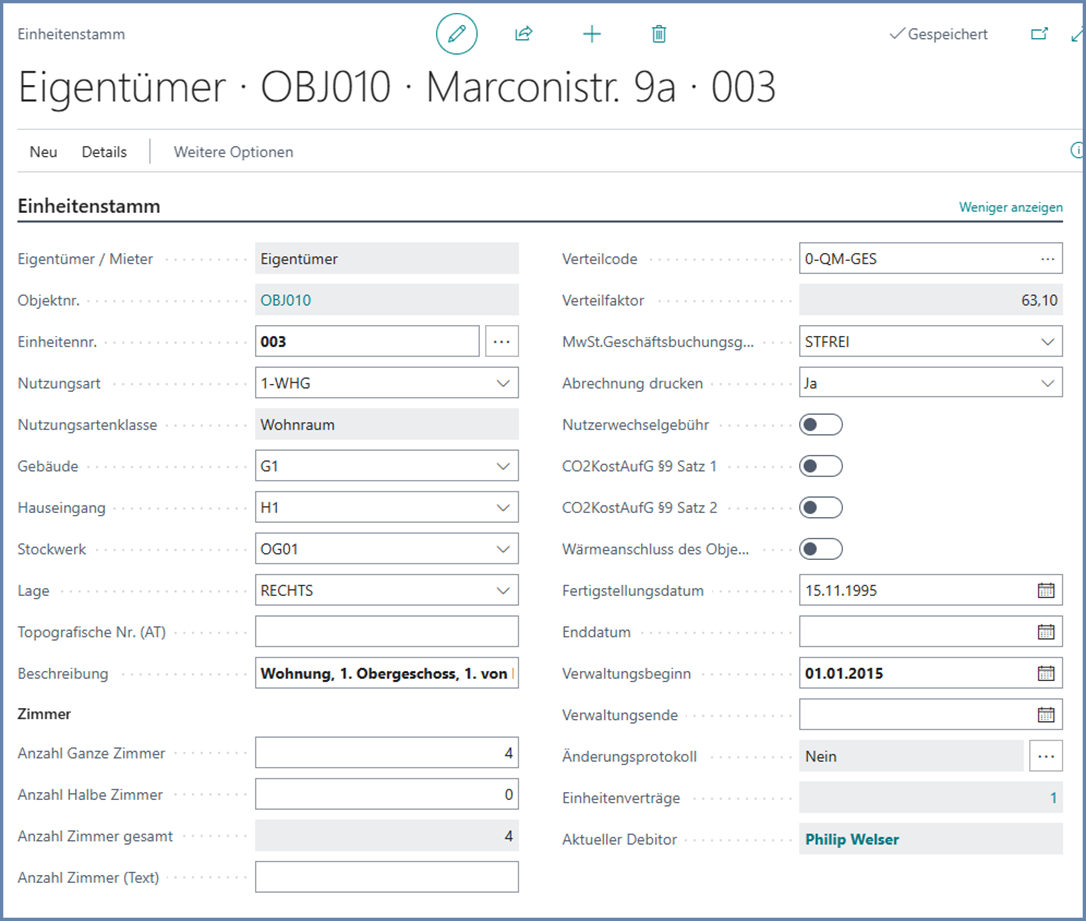
Task: Click the Weniger anzeigen link
Action: (x=1010, y=207)
